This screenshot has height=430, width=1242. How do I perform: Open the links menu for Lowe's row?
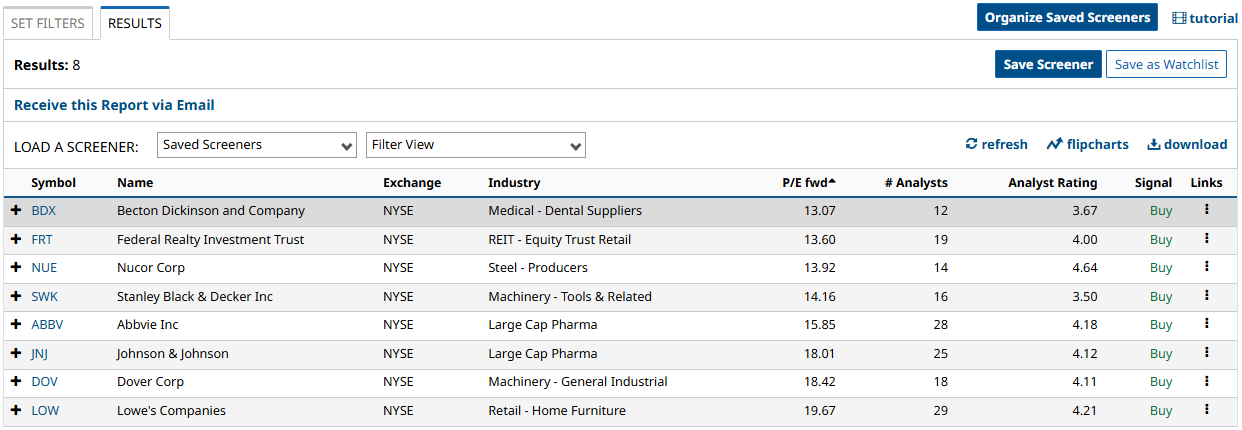pyautogui.click(x=1206, y=410)
